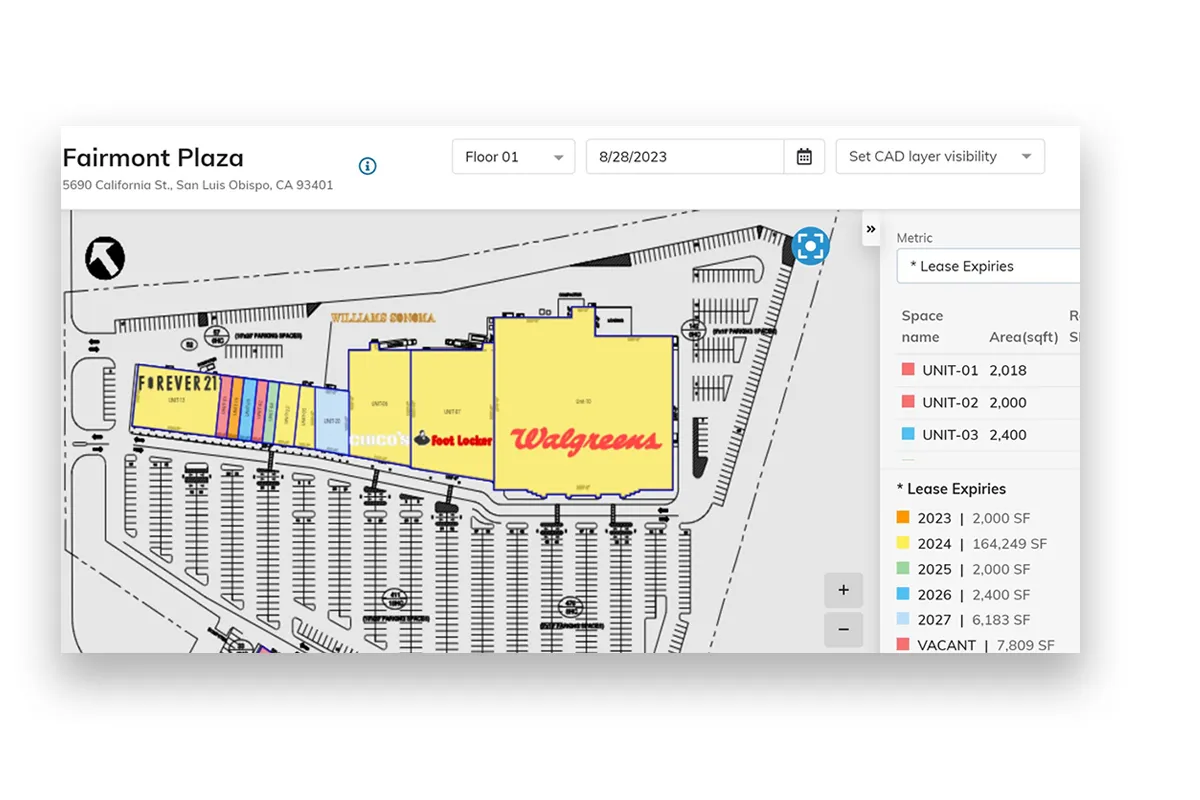Click the 2,400 area value for UNIT-03

[x=1008, y=434]
